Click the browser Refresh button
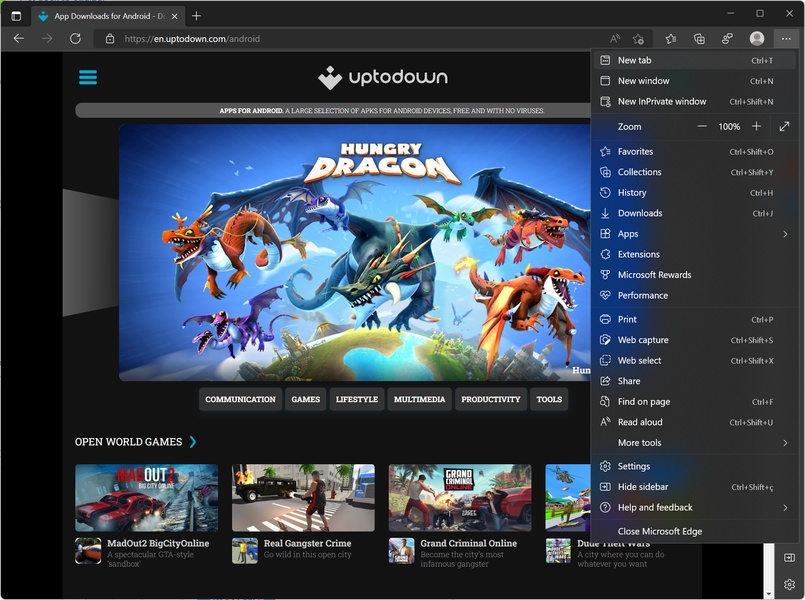This screenshot has height=600, width=805. point(75,38)
